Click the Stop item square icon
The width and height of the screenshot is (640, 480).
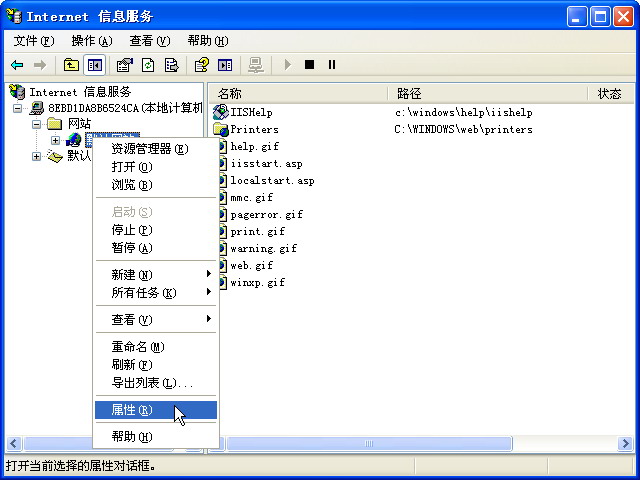pos(309,64)
